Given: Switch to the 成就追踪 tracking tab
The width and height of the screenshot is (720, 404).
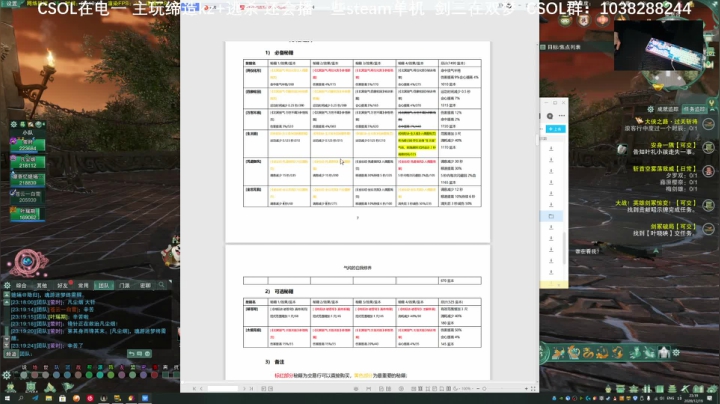Looking at the screenshot, I should click(667, 109).
